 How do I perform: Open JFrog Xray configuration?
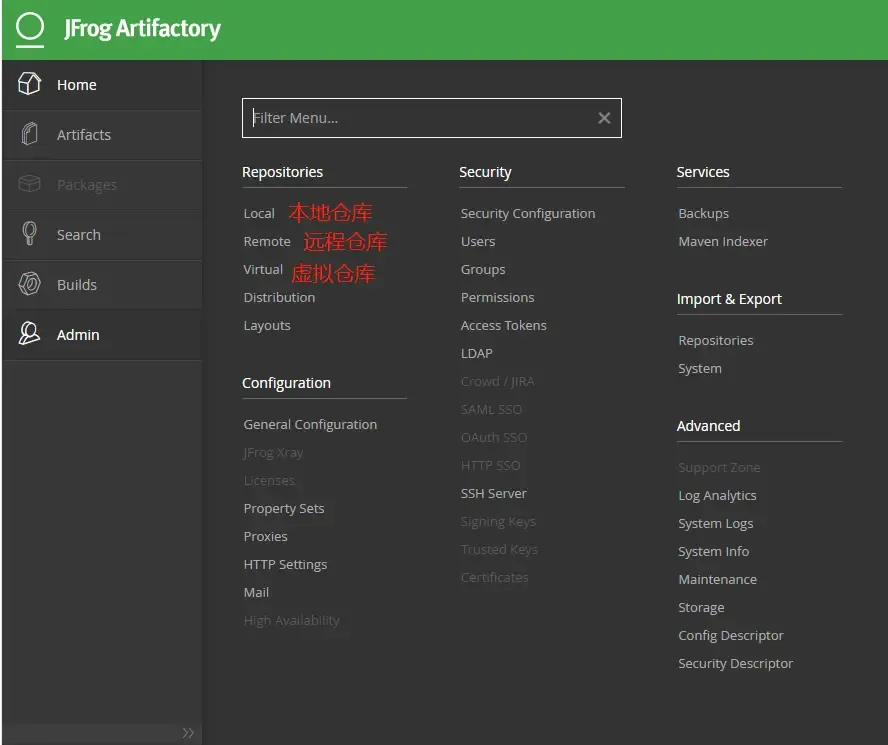pyautogui.click(x=273, y=453)
